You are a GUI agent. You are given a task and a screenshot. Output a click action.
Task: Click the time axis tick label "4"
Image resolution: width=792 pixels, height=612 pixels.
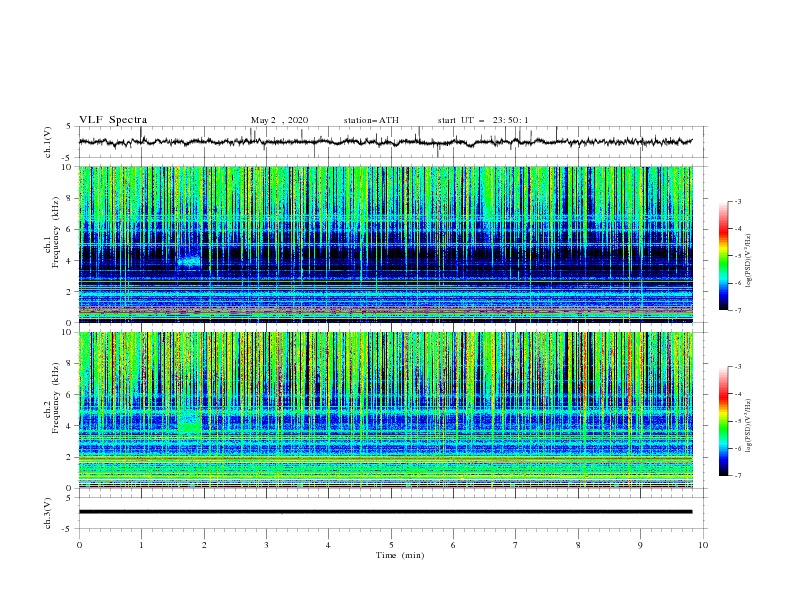pyautogui.click(x=328, y=545)
